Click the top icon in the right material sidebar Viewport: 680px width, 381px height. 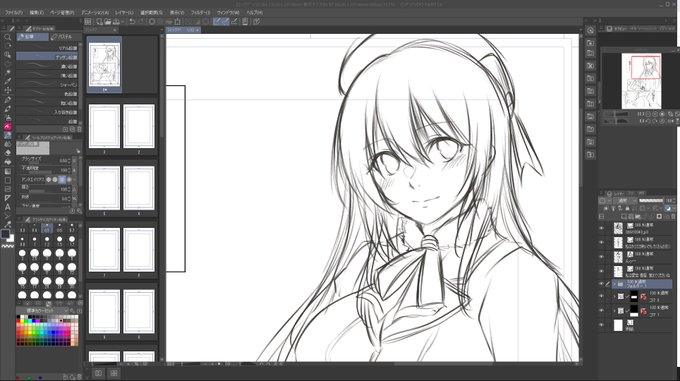pyautogui.click(x=590, y=30)
